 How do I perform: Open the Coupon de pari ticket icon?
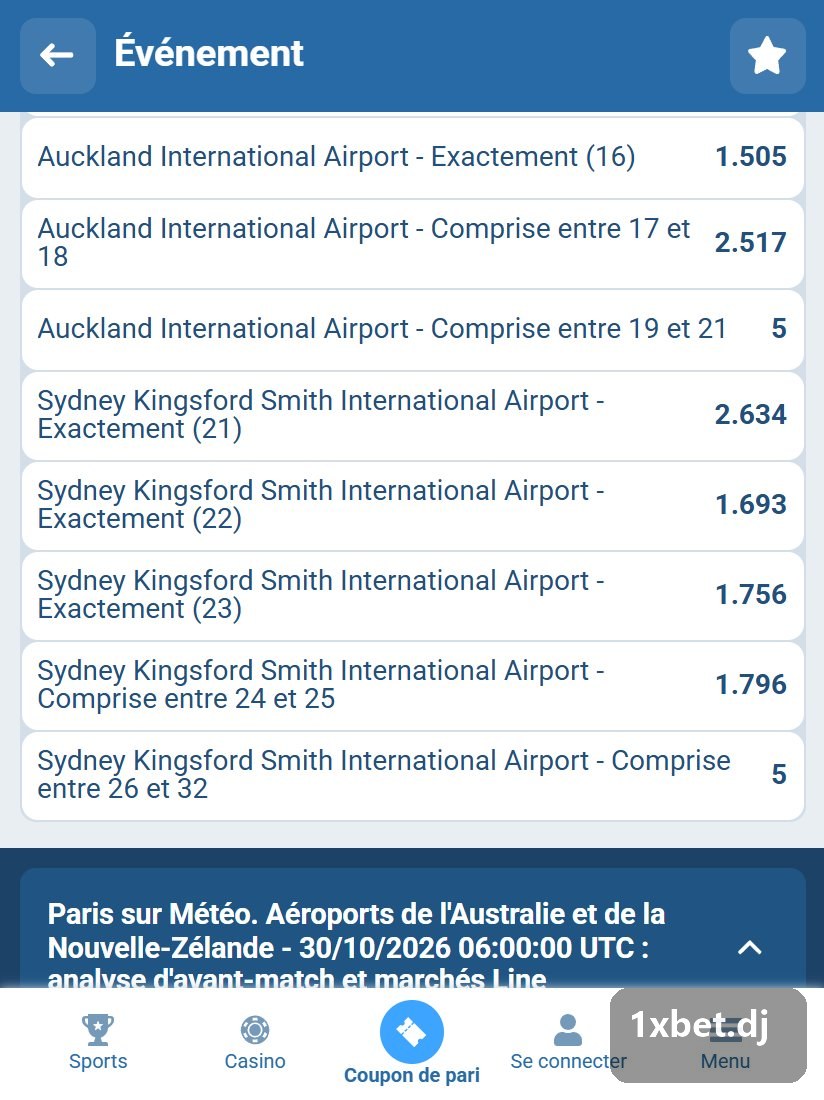tap(412, 1032)
